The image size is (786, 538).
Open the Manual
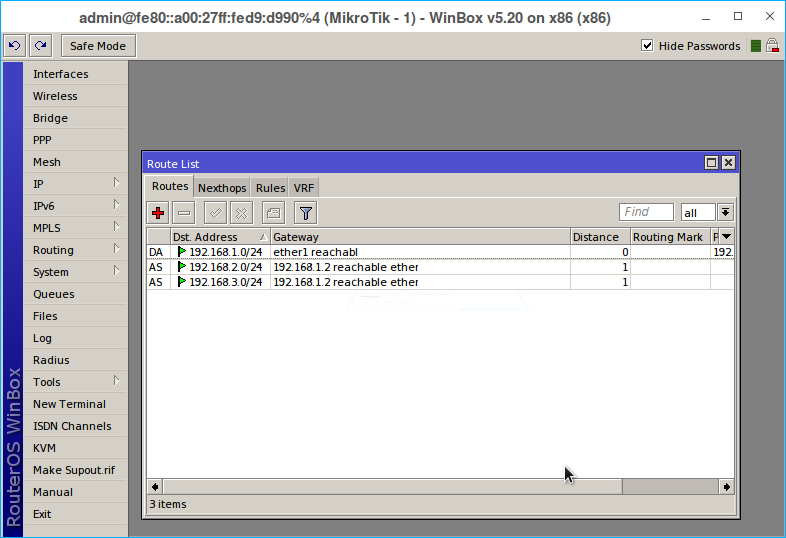[76, 492]
